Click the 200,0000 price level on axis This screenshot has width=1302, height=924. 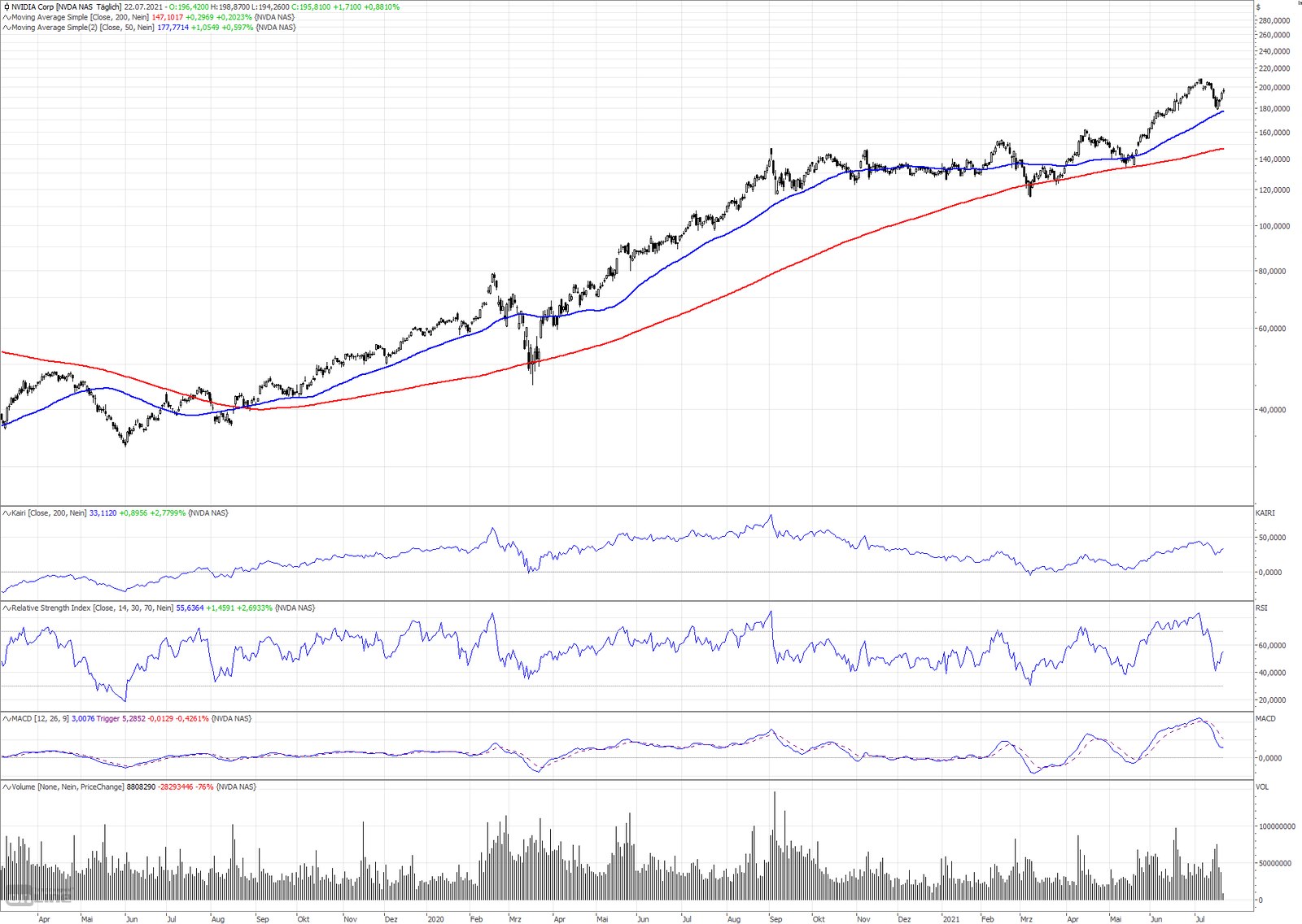click(1274, 88)
